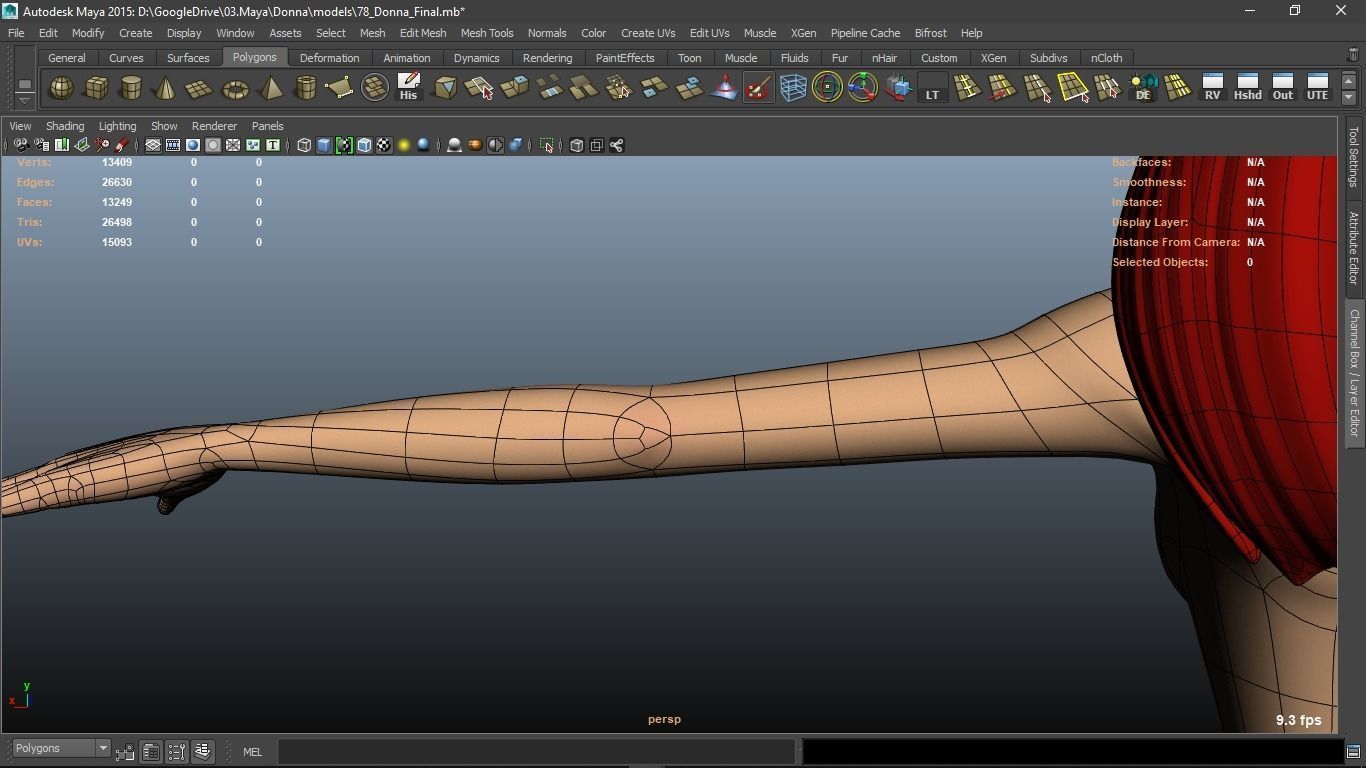Toggle textured display checker sphere
This screenshot has height=768, width=1366.
coord(384,145)
